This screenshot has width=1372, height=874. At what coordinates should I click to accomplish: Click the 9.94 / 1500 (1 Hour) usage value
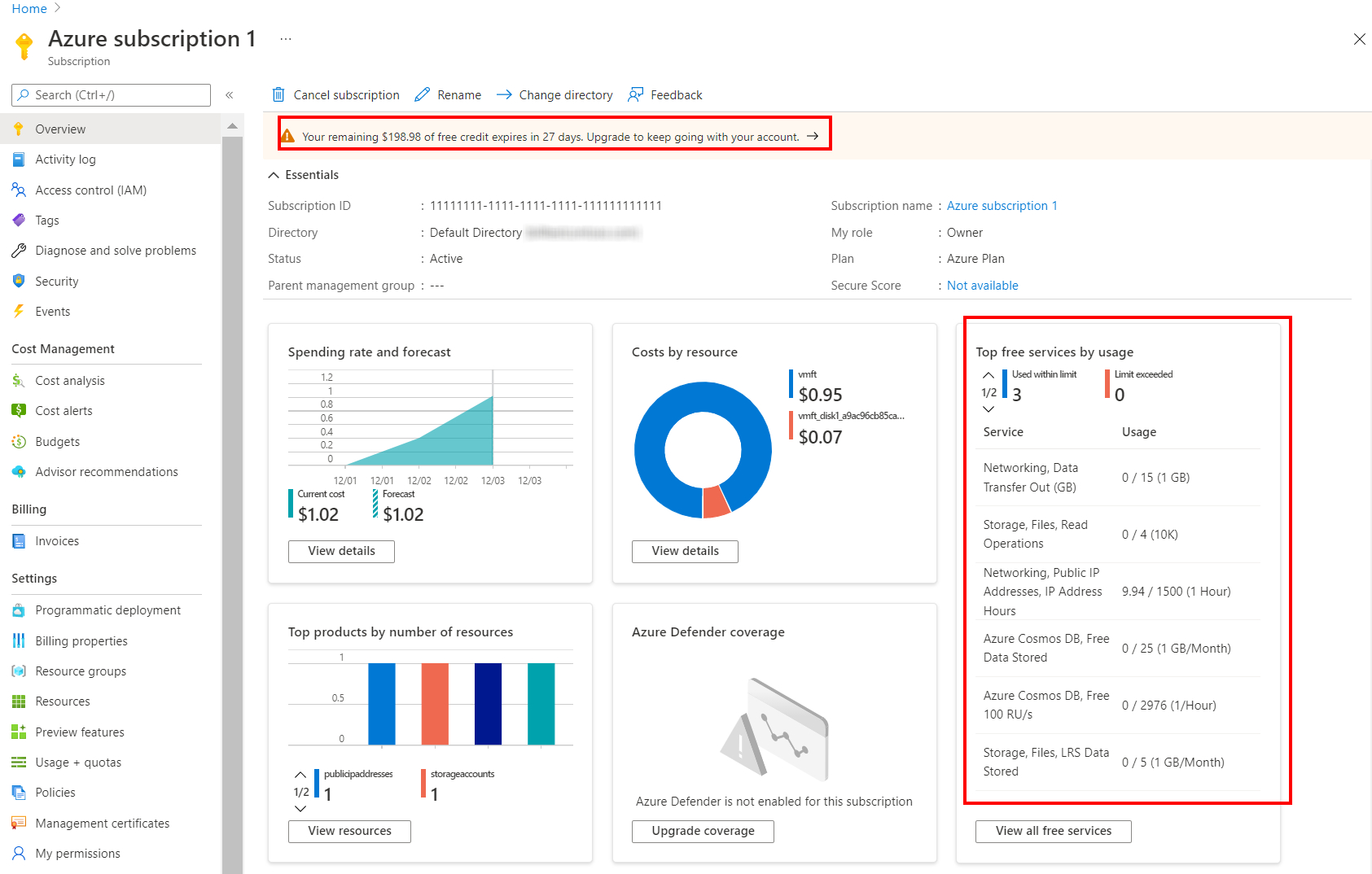pos(1176,592)
